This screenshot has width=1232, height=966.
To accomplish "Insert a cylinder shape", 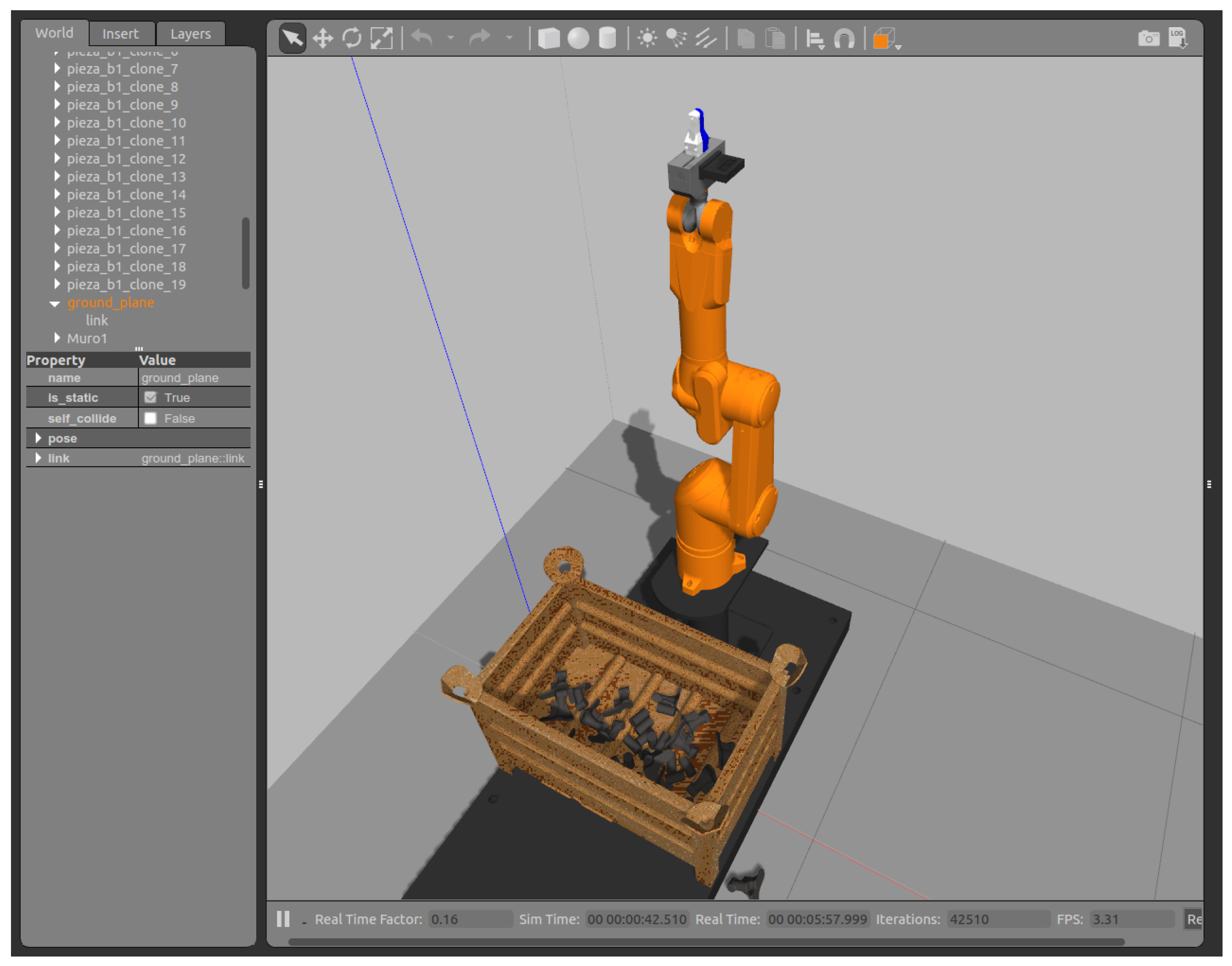I will (607, 39).
